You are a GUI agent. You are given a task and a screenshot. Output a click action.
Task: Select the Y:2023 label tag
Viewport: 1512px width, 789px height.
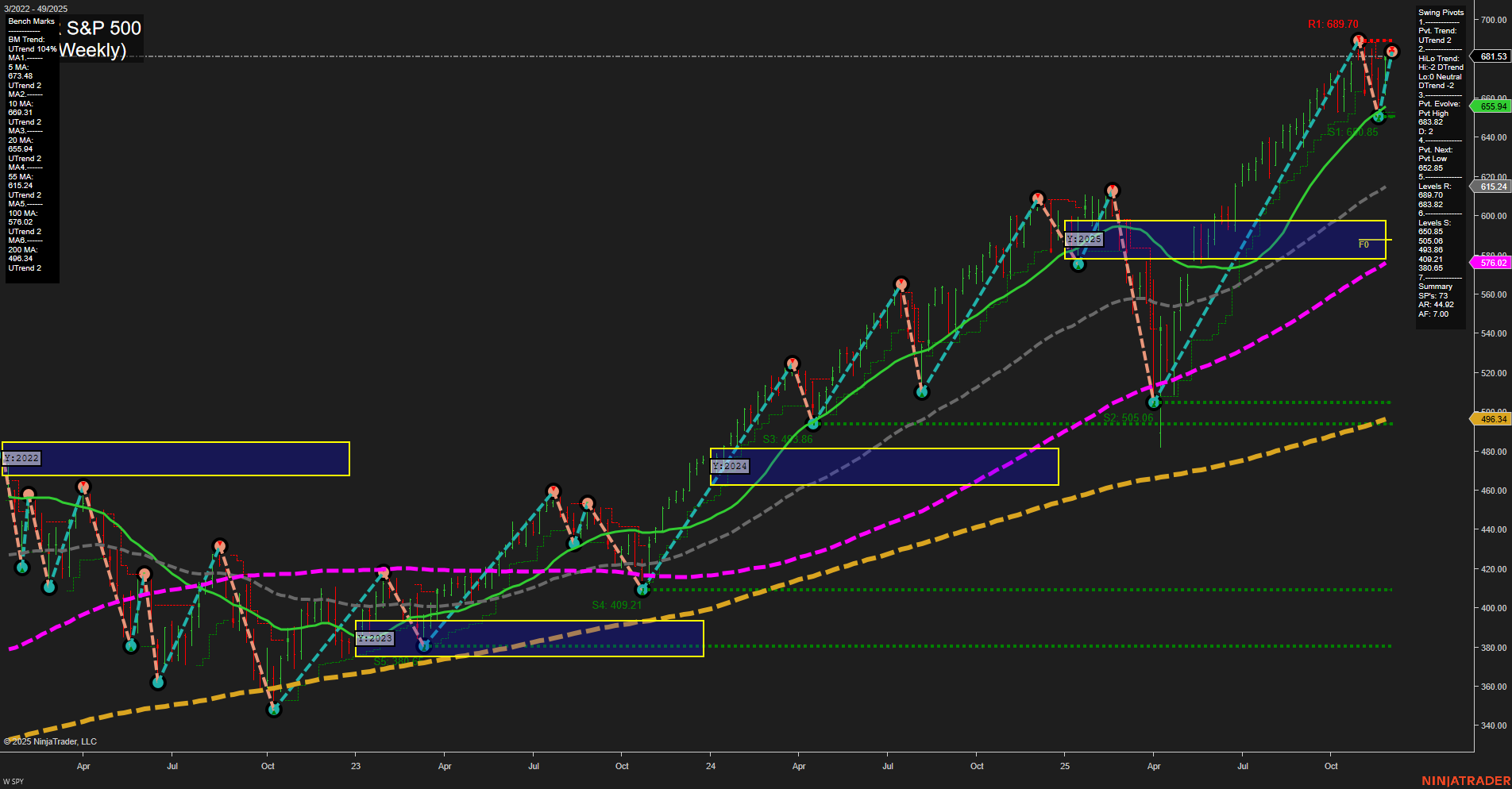tap(374, 637)
